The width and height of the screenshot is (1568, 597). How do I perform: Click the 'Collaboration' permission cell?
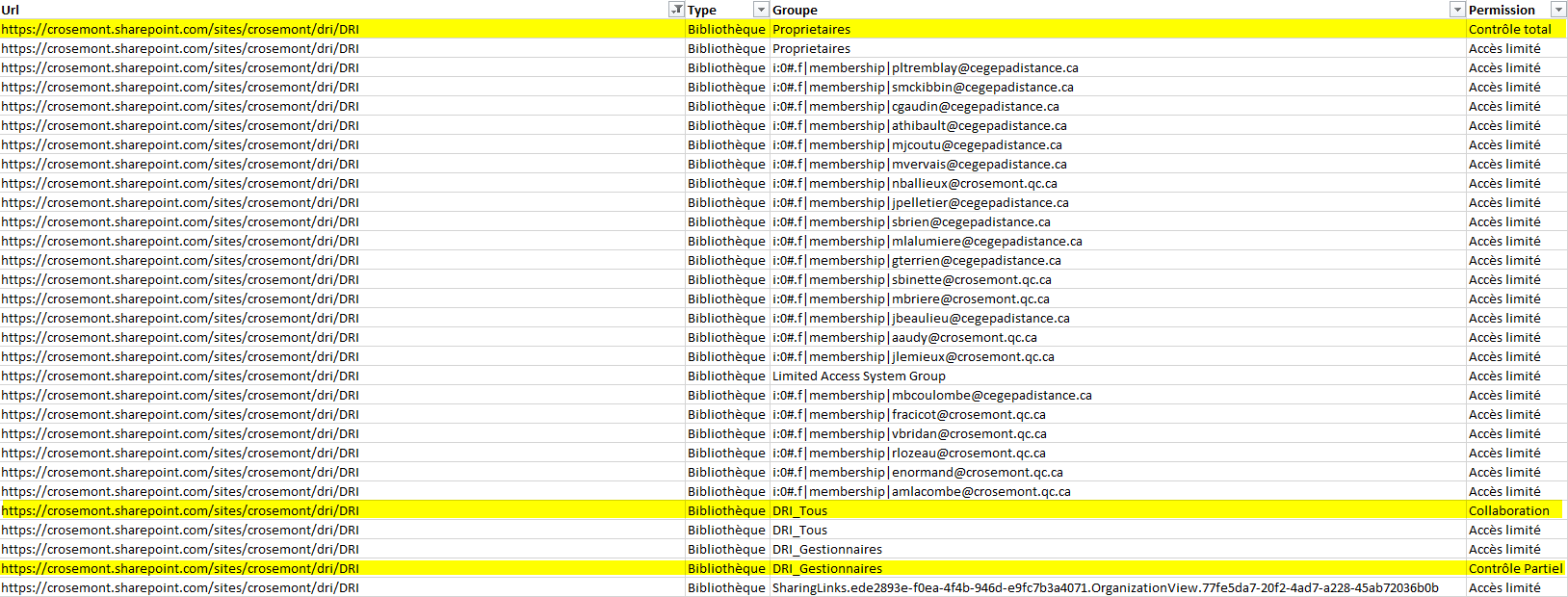tap(1508, 511)
